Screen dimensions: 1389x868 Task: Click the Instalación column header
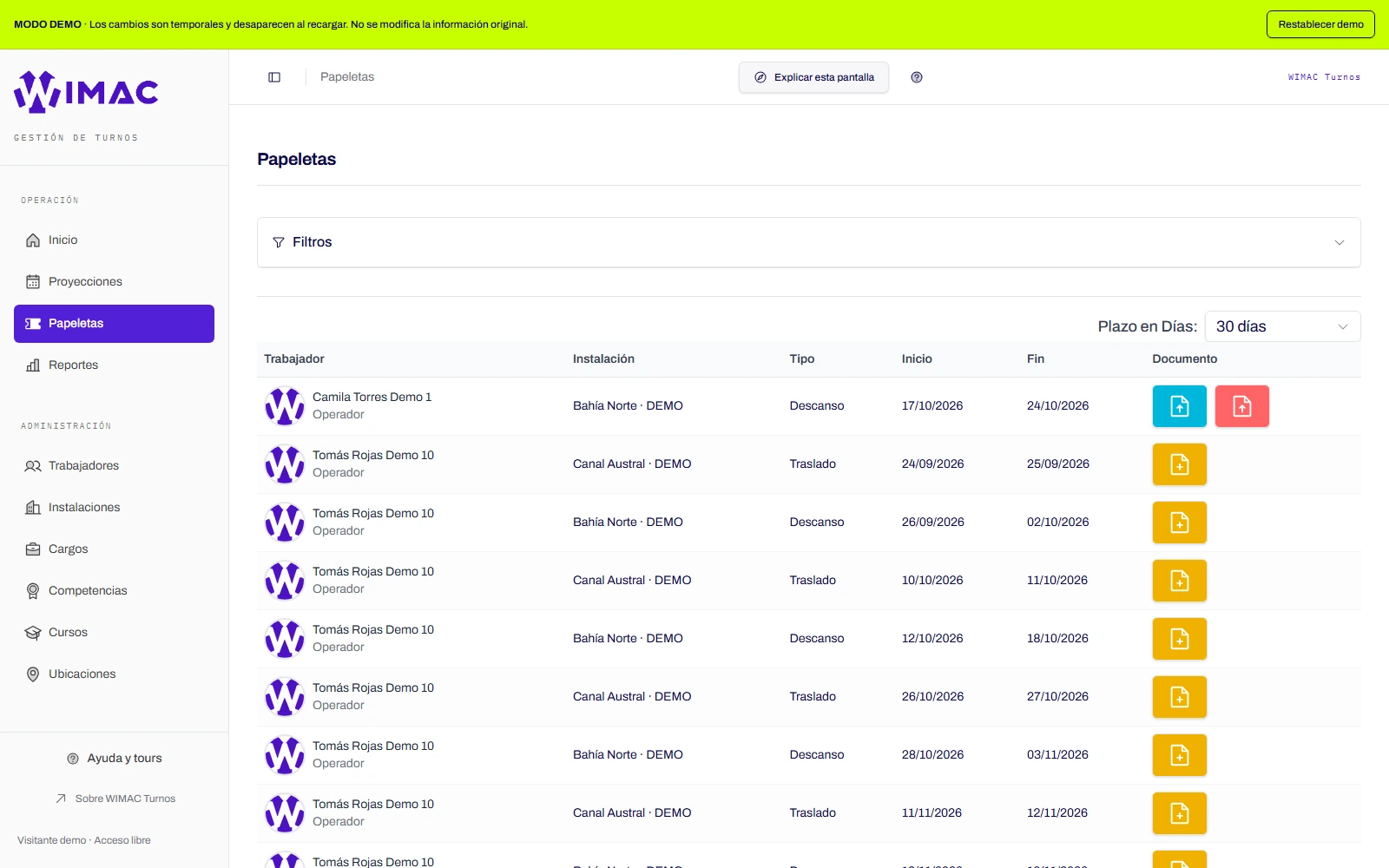[603, 359]
